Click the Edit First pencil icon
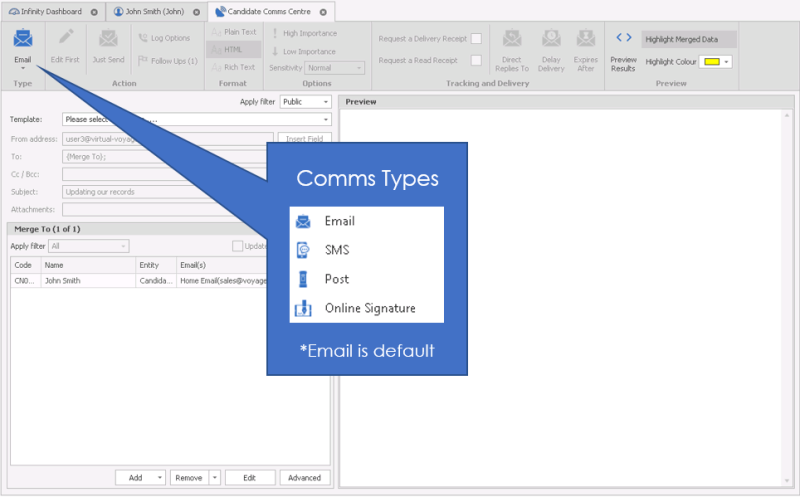Screen dimensions: 800x497 coord(66,40)
